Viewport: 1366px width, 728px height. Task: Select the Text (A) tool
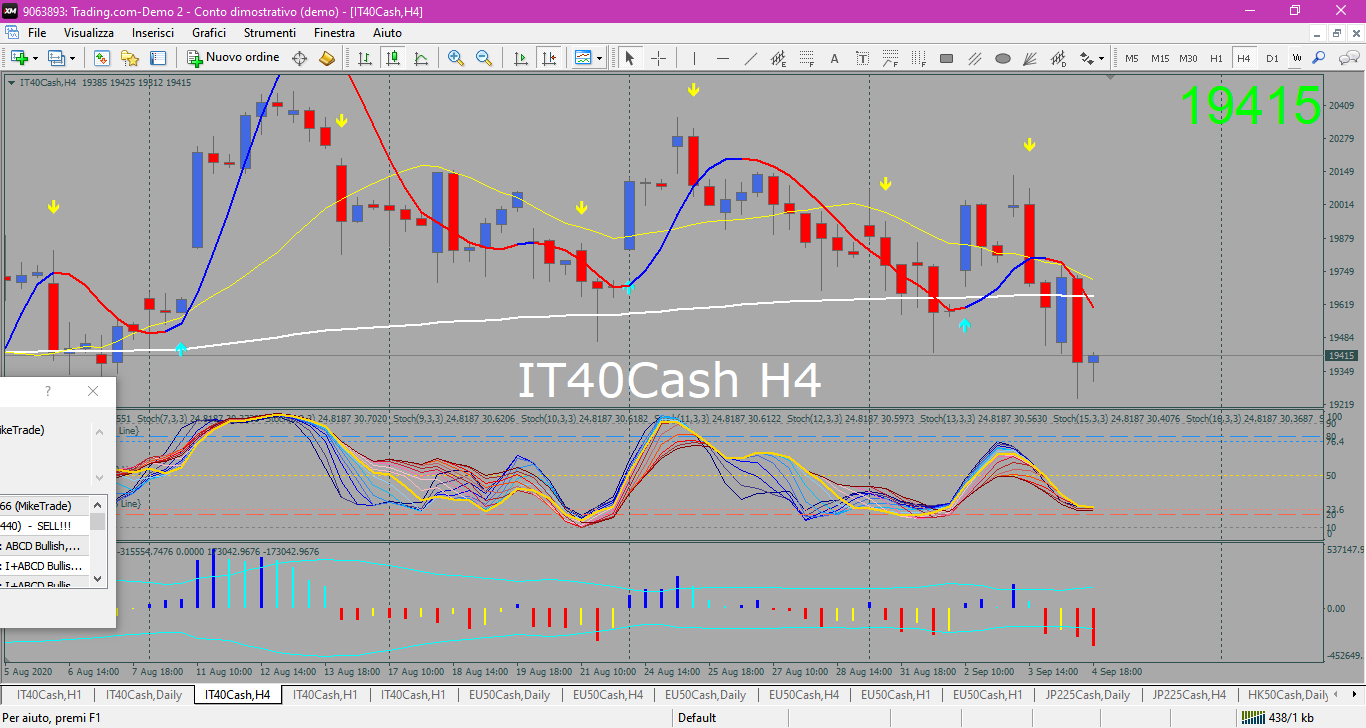[x=835, y=58]
